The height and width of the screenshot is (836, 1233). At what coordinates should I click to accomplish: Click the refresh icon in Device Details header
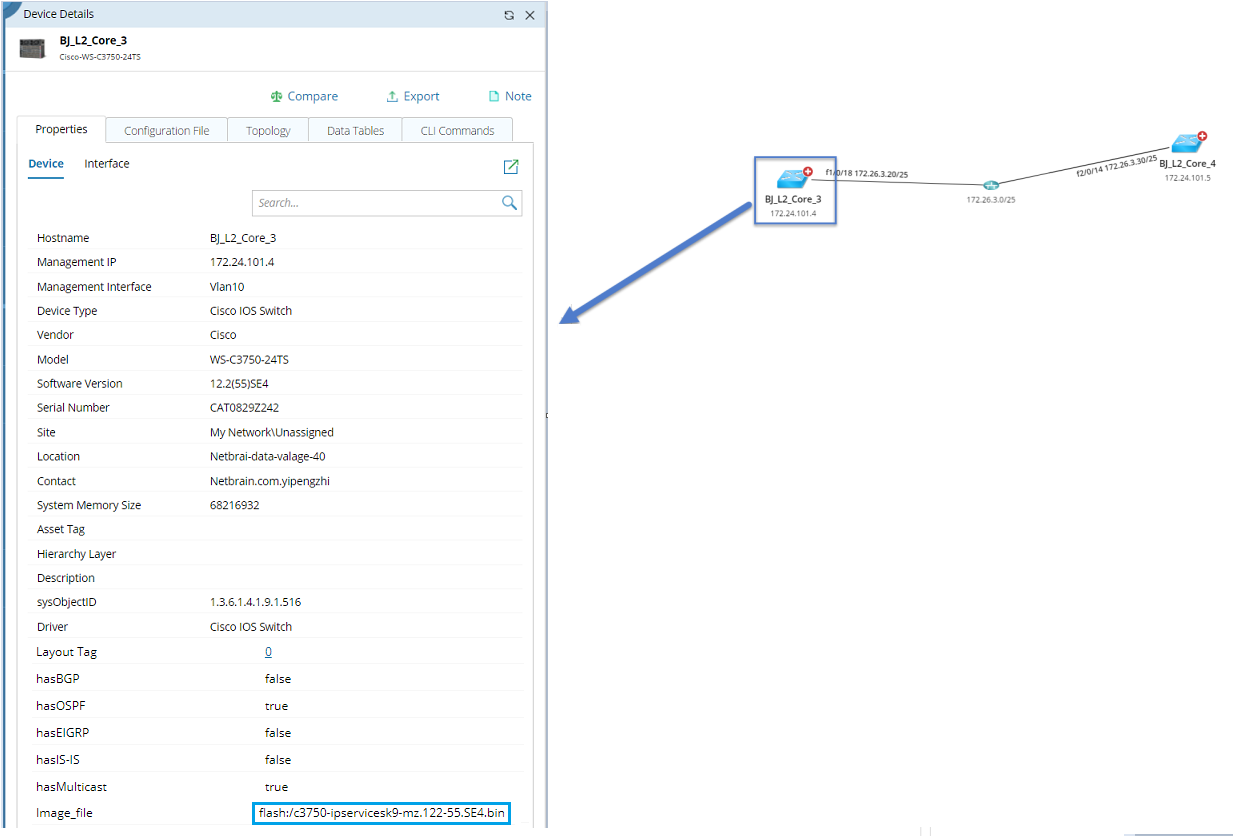[x=509, y=15]
